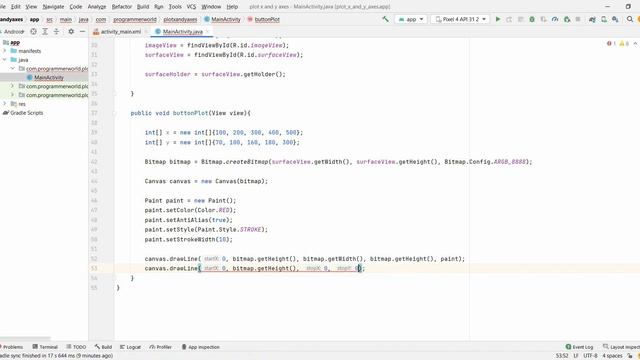Open the Logcat tool window
The height and width of the screenshot is (360, 640).
(130, 347)
